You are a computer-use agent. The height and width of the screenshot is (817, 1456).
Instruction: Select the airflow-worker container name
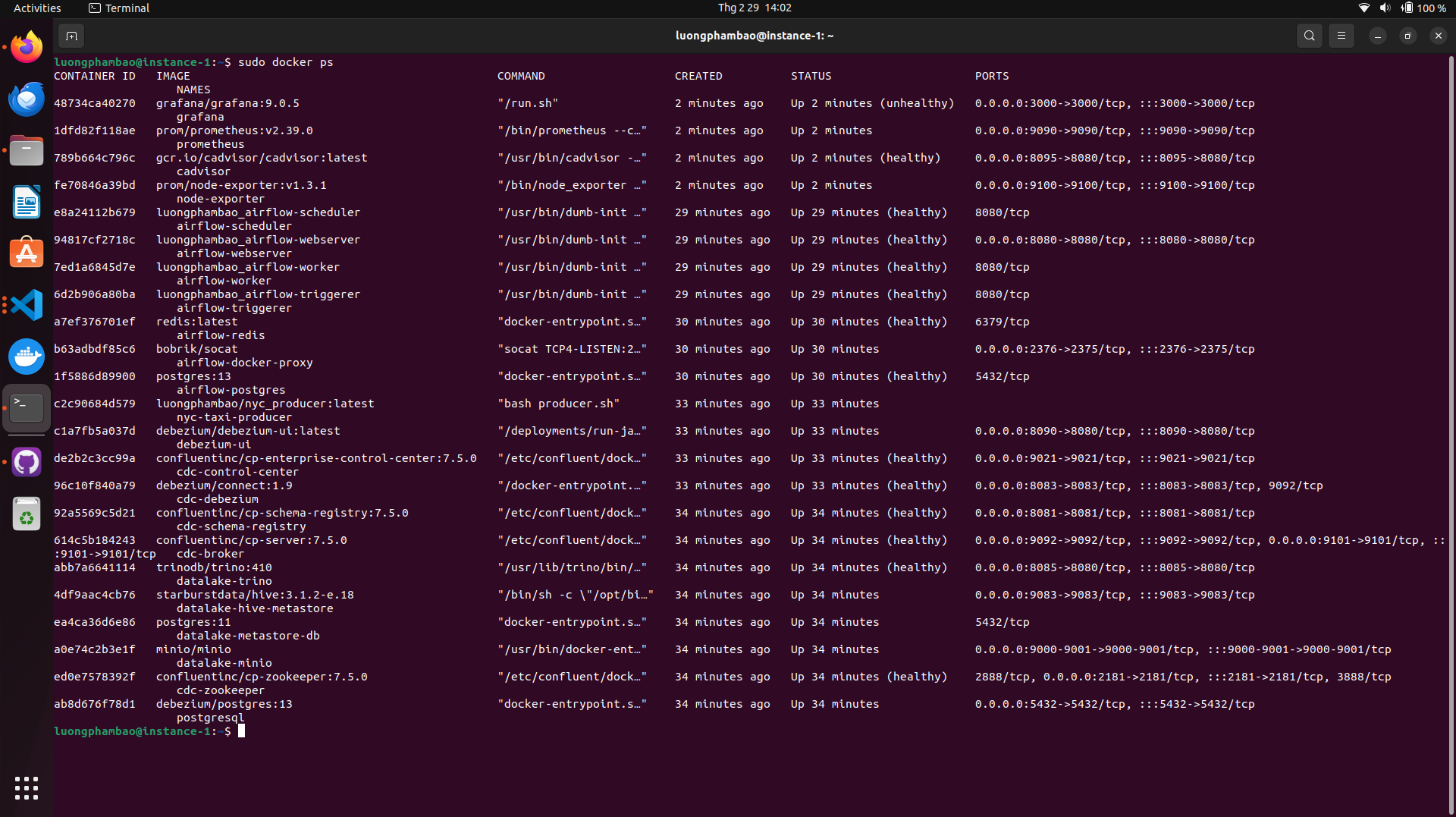point(224,281)
